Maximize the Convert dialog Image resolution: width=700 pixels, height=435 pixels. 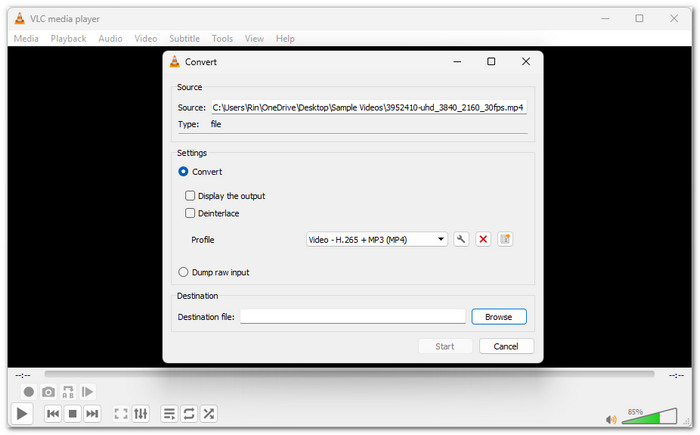(491, 62)
